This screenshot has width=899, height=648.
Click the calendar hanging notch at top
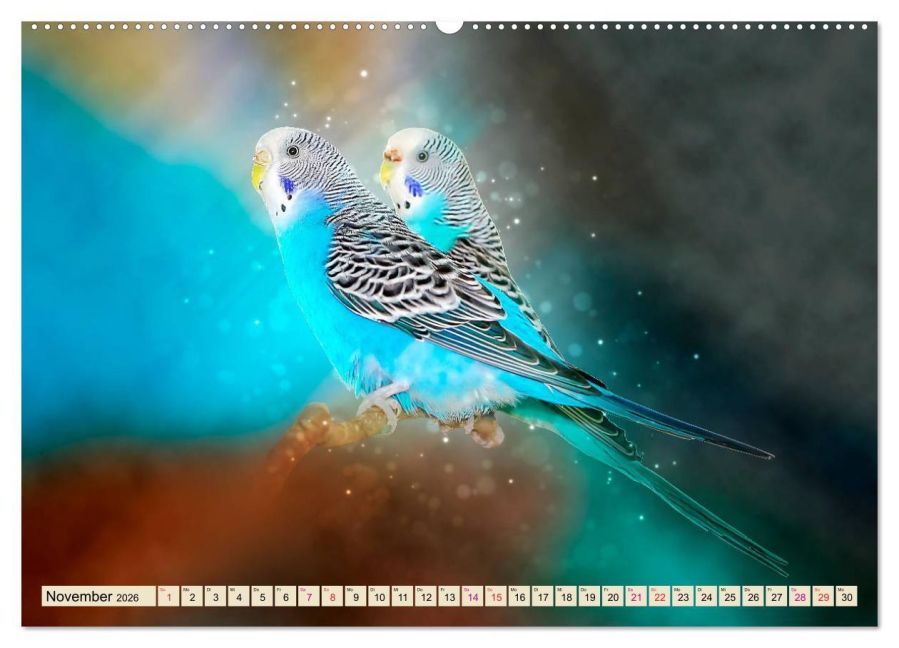tap(450, 27)
